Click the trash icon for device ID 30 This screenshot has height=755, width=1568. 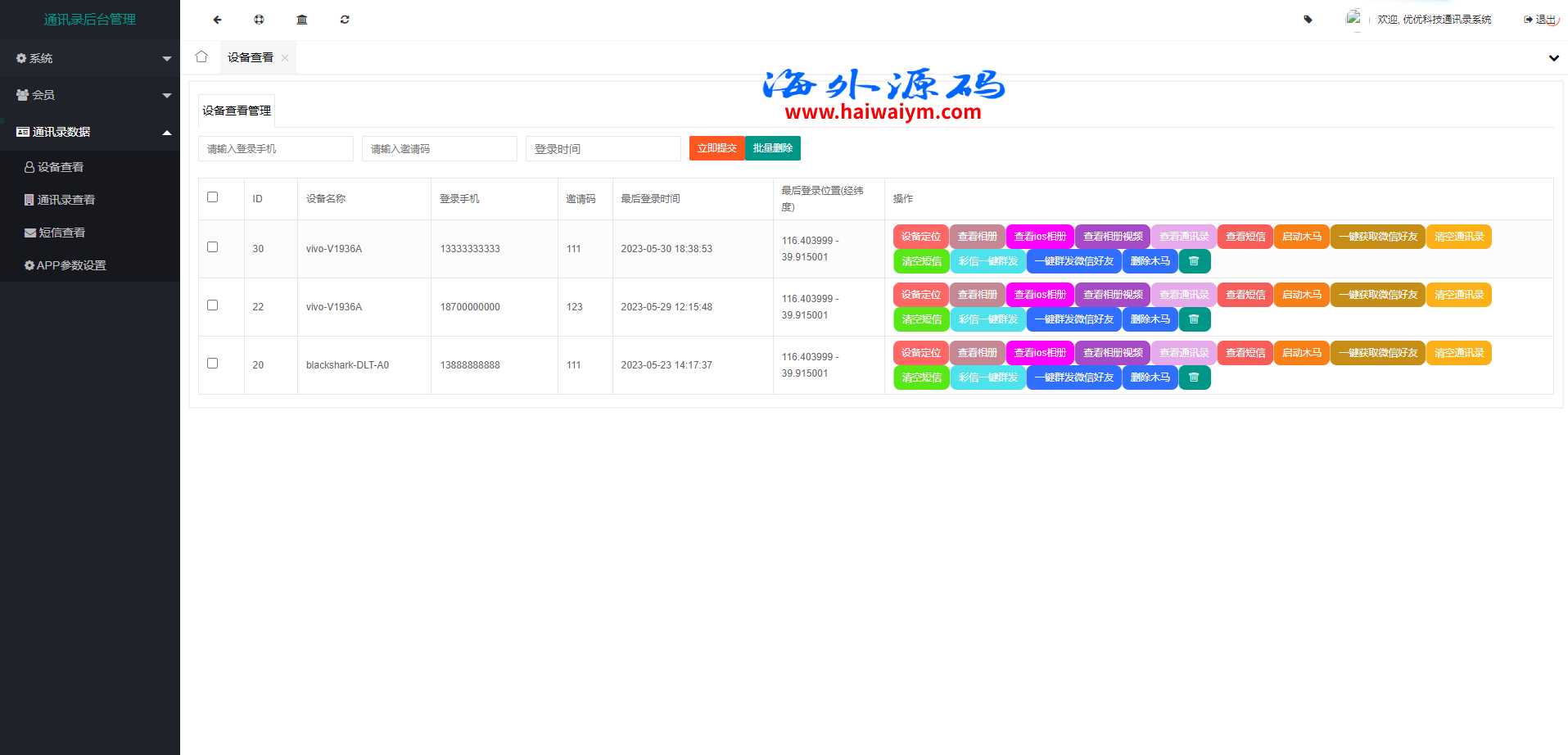1194,261
